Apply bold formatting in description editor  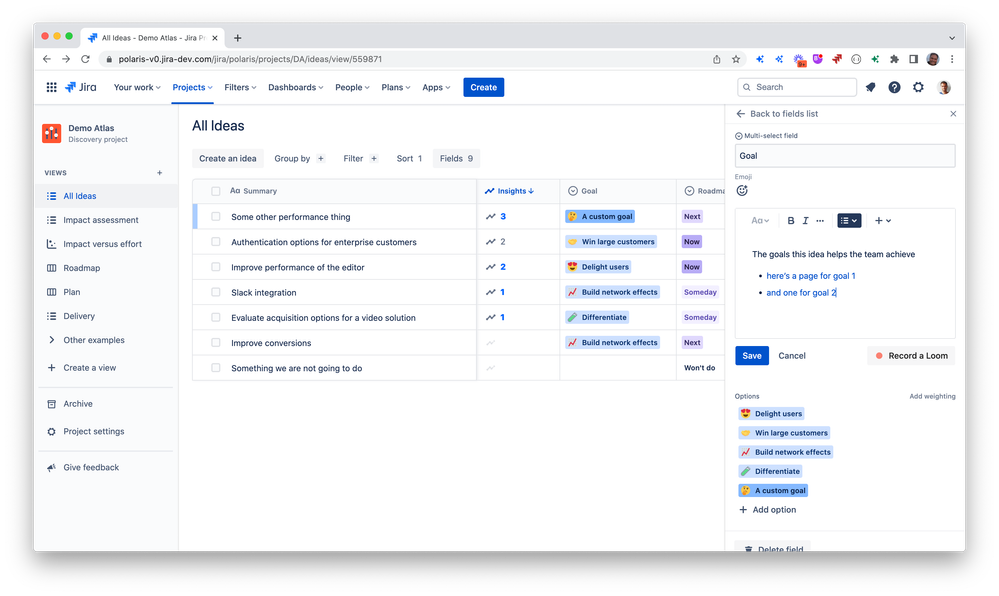[791, 221]
